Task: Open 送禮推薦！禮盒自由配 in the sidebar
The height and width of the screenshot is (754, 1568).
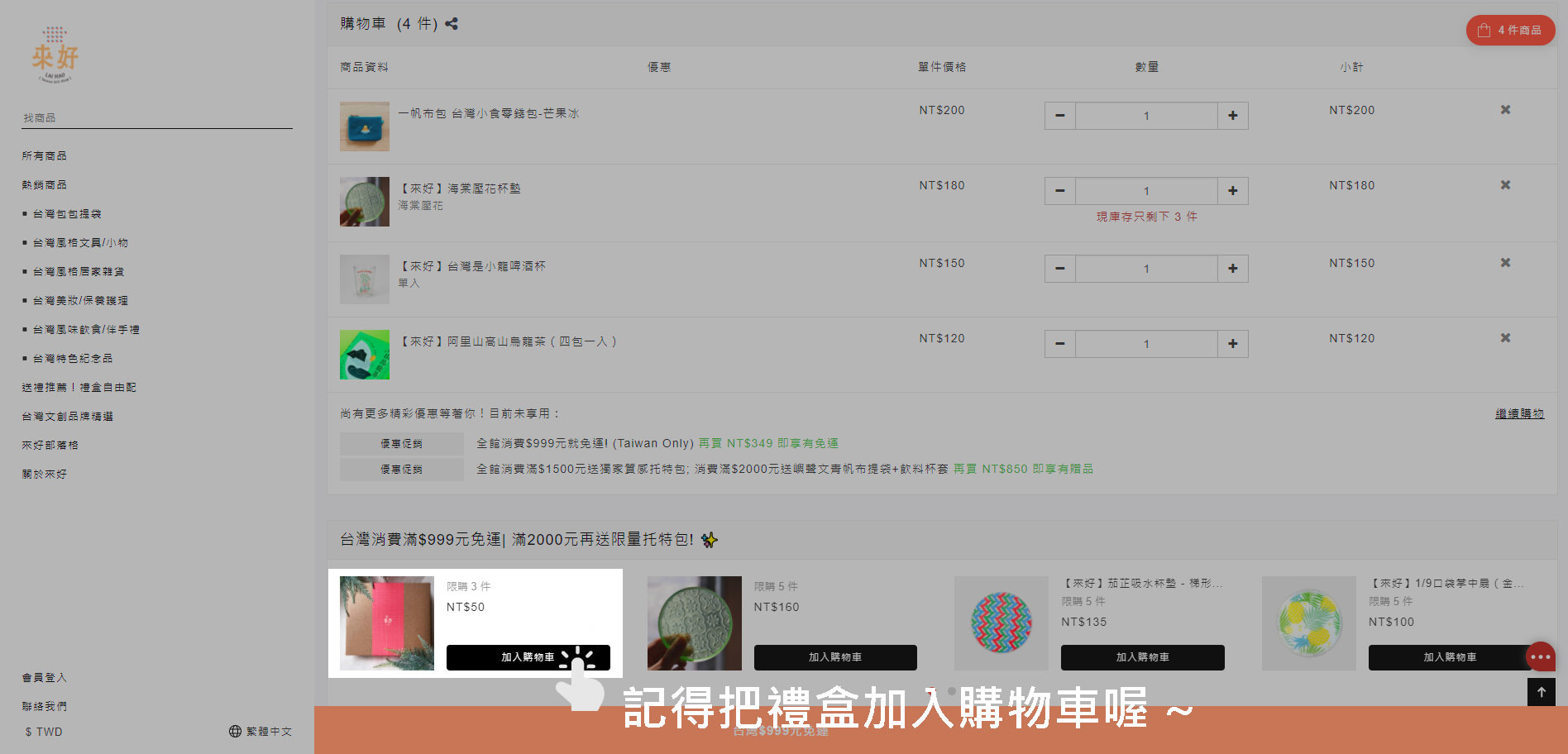Action: point(79,387)
